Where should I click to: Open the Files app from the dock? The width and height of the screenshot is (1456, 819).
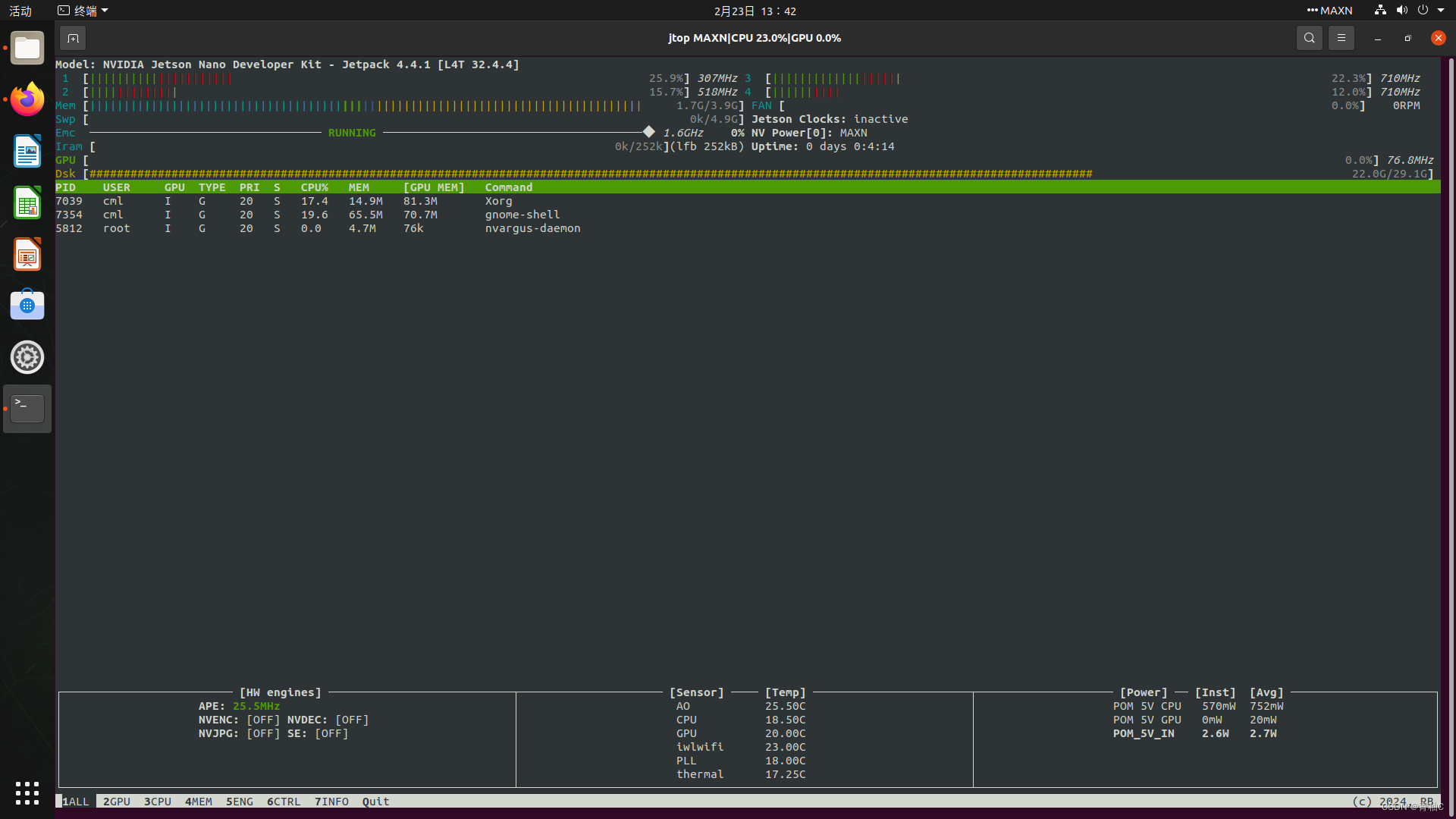tap(27, 47)
